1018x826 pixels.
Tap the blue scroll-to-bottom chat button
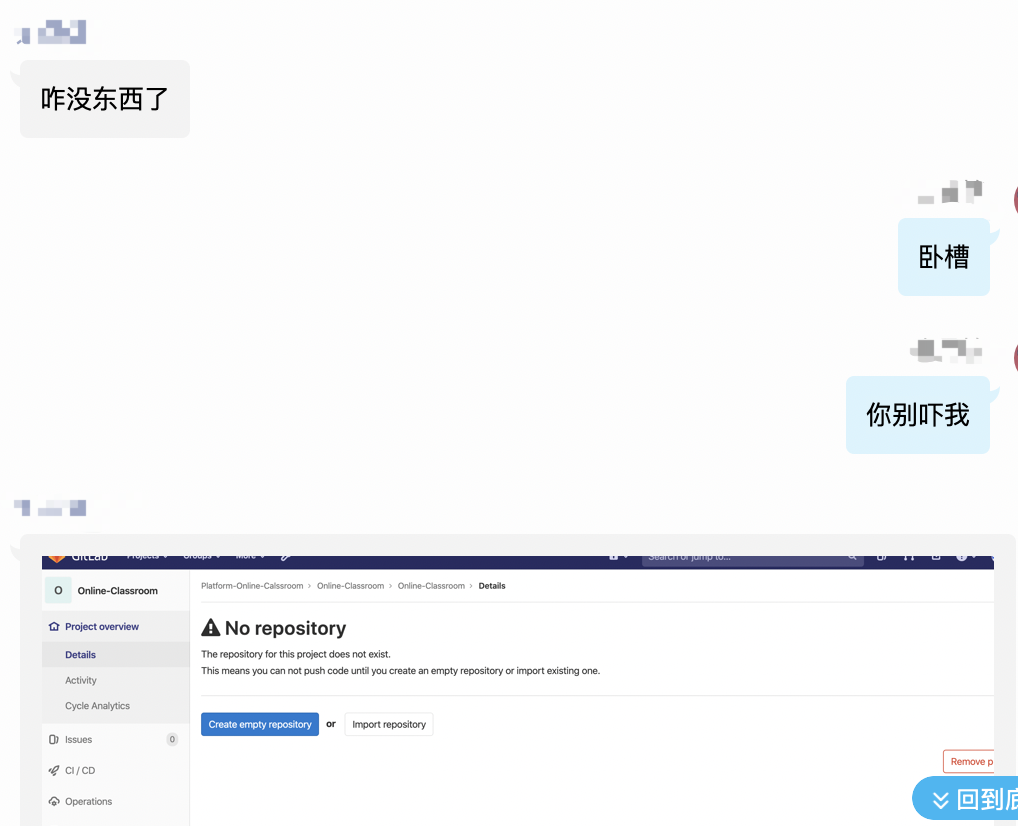965,798
